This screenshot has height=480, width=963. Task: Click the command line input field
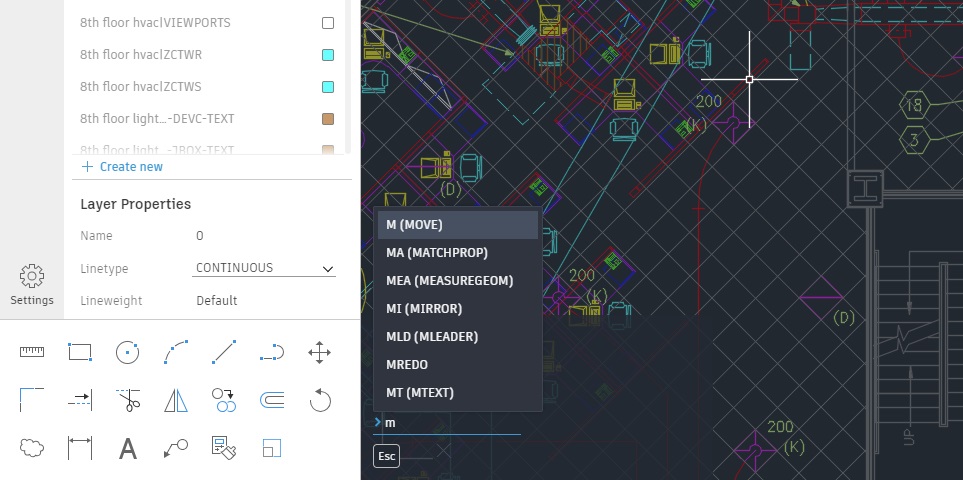pyautogui.click(x=446, y=423)
